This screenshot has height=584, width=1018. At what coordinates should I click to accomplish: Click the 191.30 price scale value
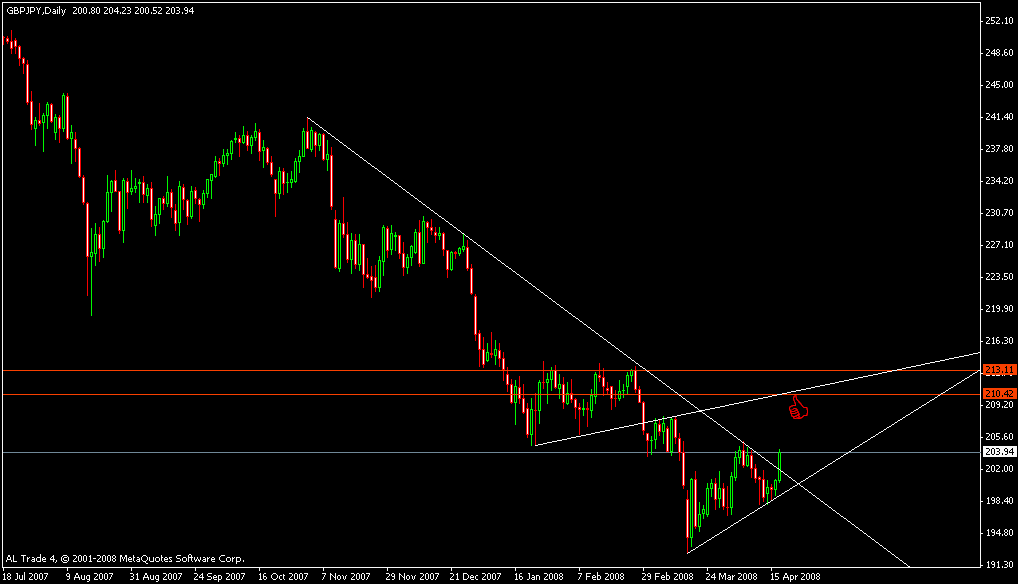click(999, 565)
